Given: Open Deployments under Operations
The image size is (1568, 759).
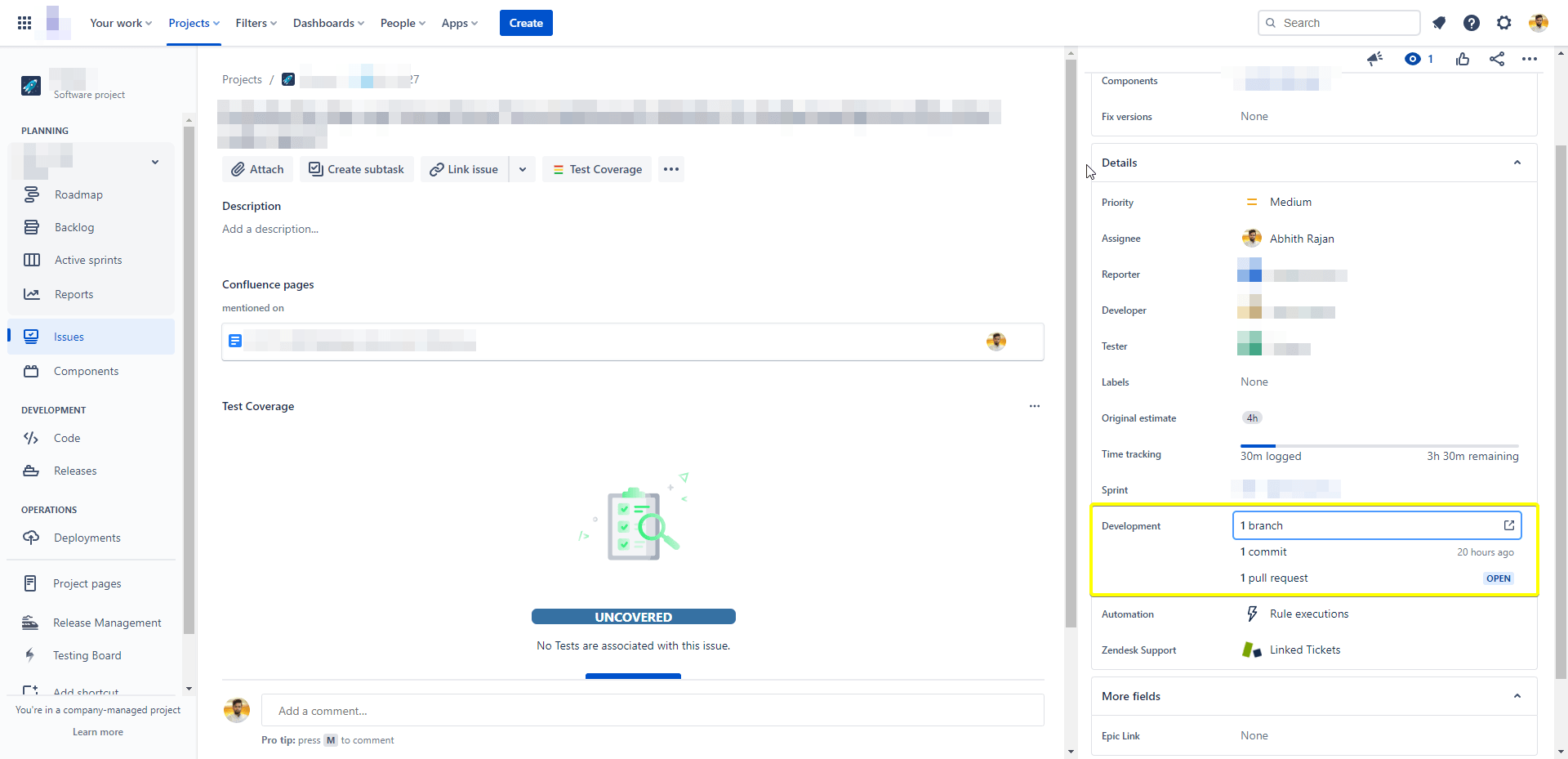Looking at the screenshot, I should [x=87, y=537].
